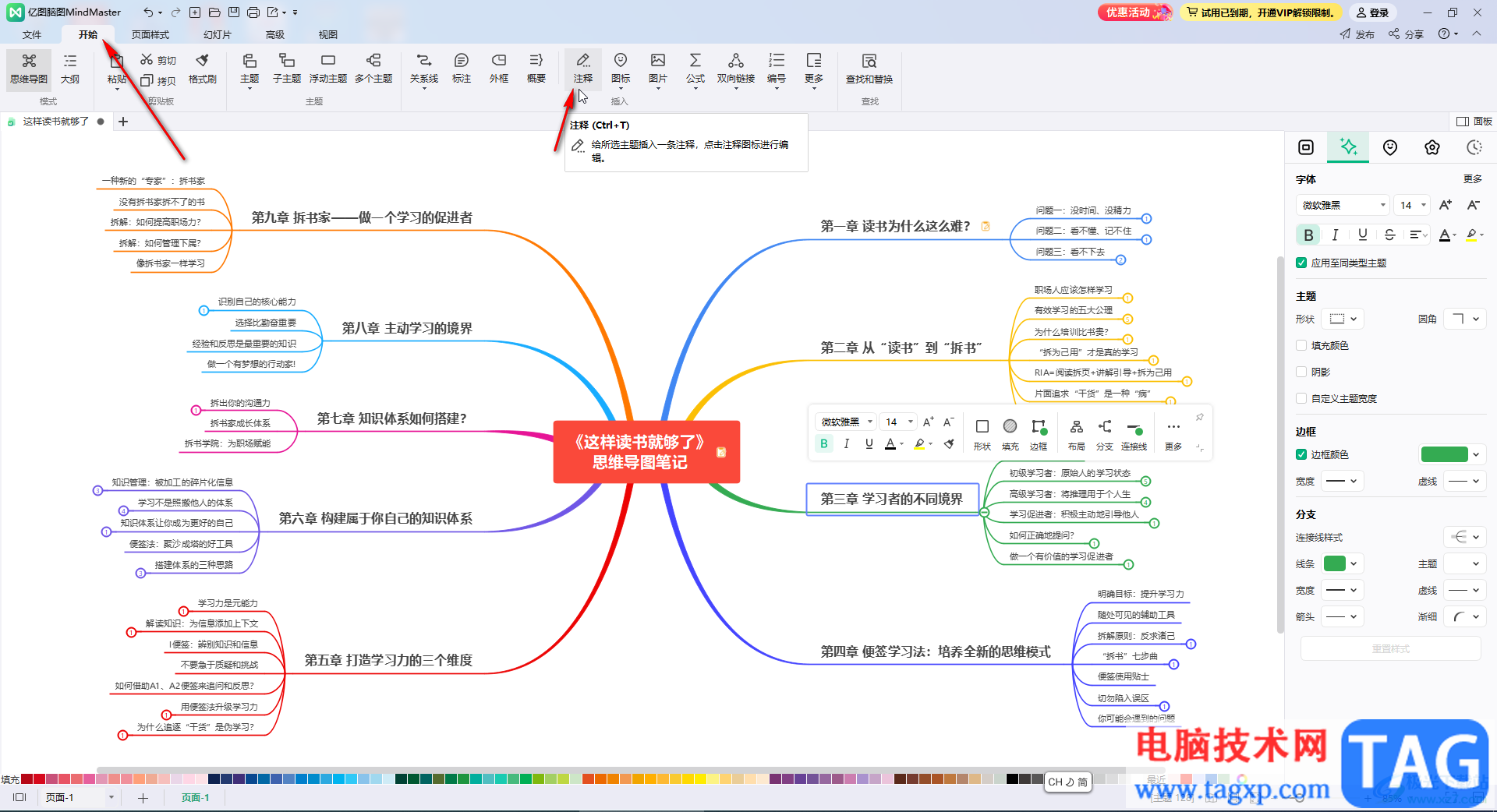Insert a Note (注释)
The height and width of the screenshot is (812, 1497).
[583, 69]
